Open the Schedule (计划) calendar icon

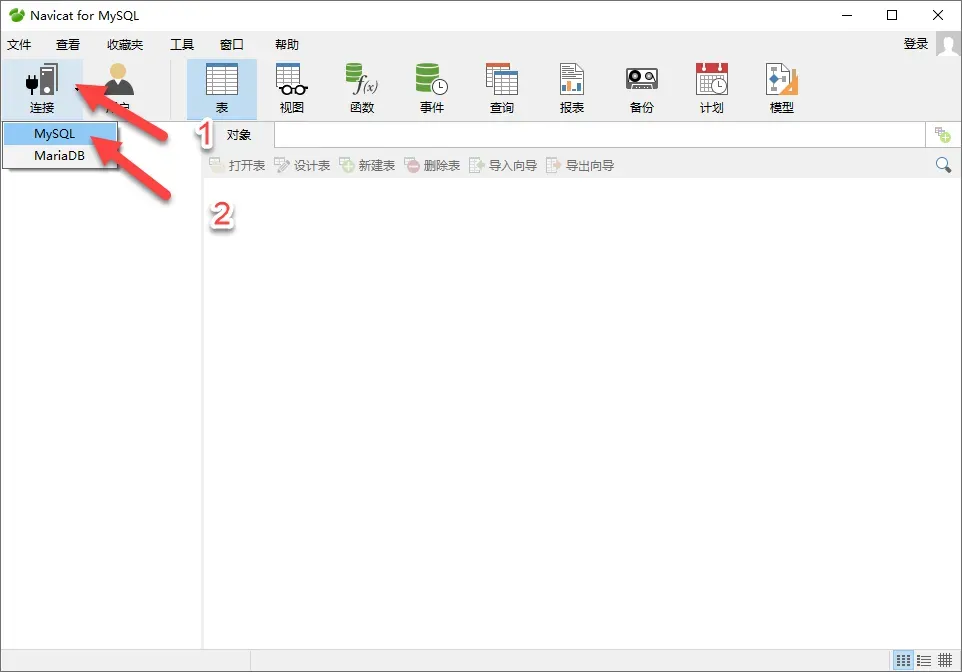click(x=711, y=88)
